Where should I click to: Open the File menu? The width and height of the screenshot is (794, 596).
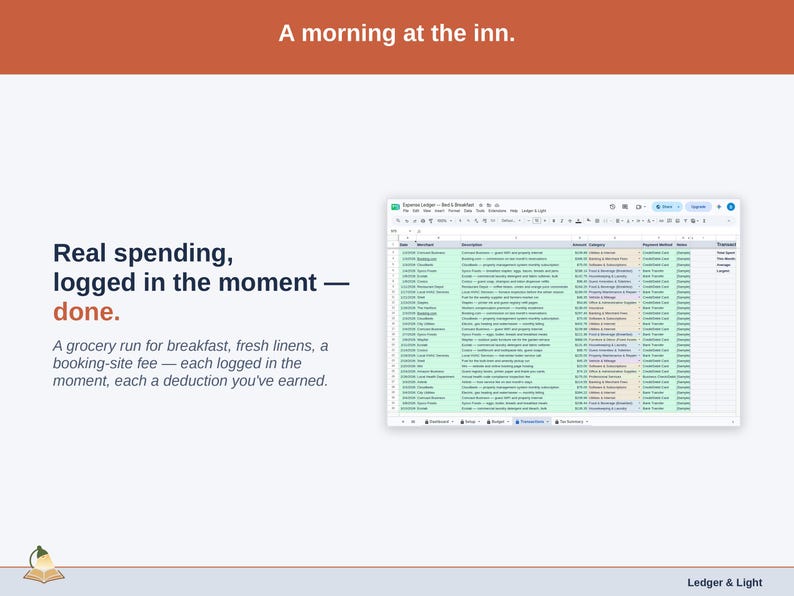pyautogui.click(x=406, y=211)
